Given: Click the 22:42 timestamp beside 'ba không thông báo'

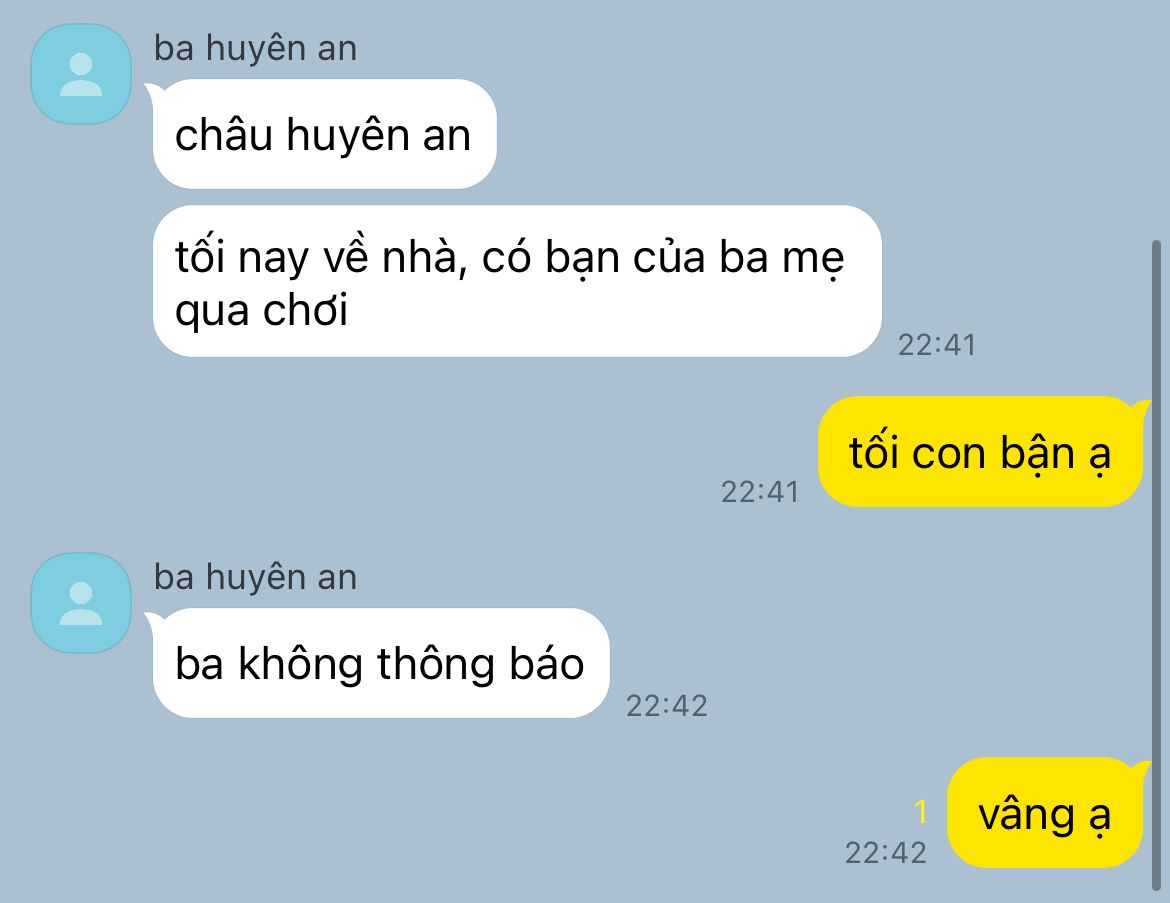Looking at the screenshot, I should tap(666, 706).
